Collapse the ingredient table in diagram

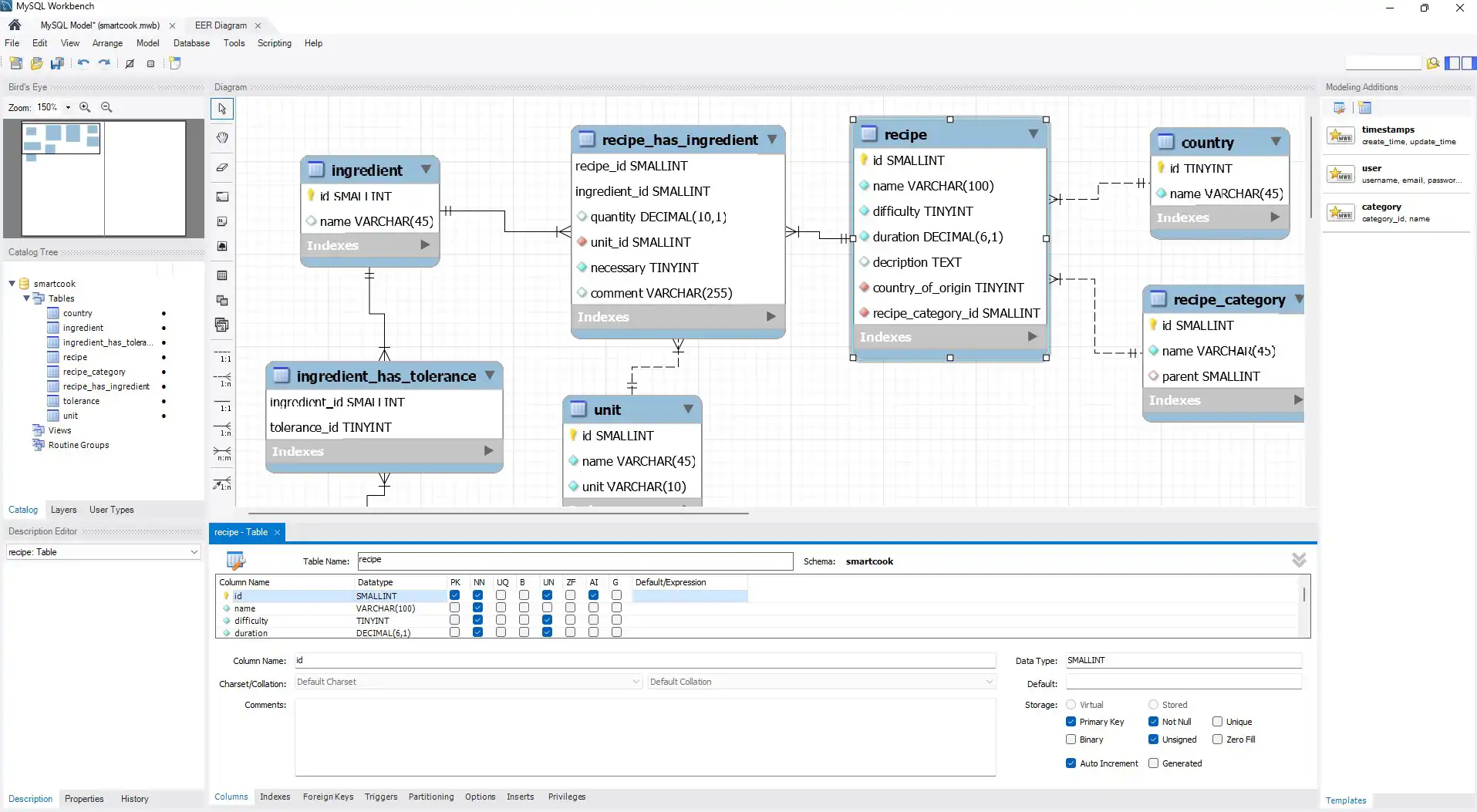point(426,170)
